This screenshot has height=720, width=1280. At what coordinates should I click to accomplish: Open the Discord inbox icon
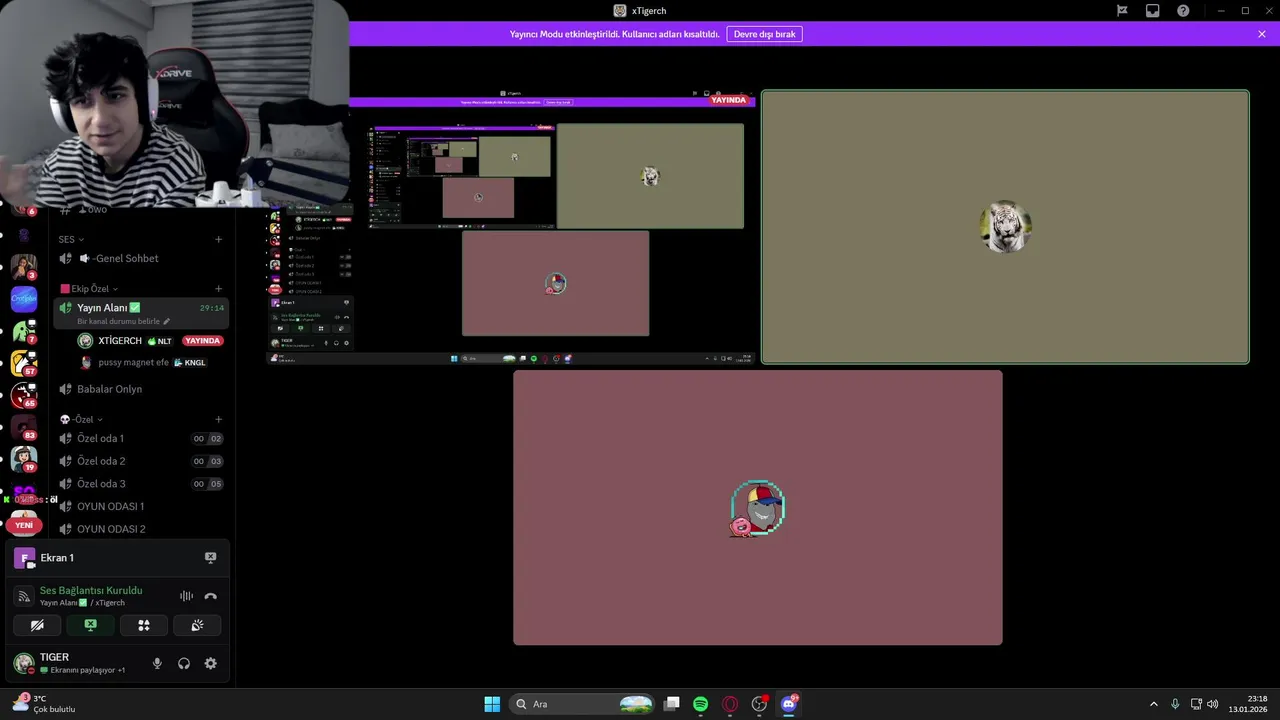click(x=1152, y=11)
